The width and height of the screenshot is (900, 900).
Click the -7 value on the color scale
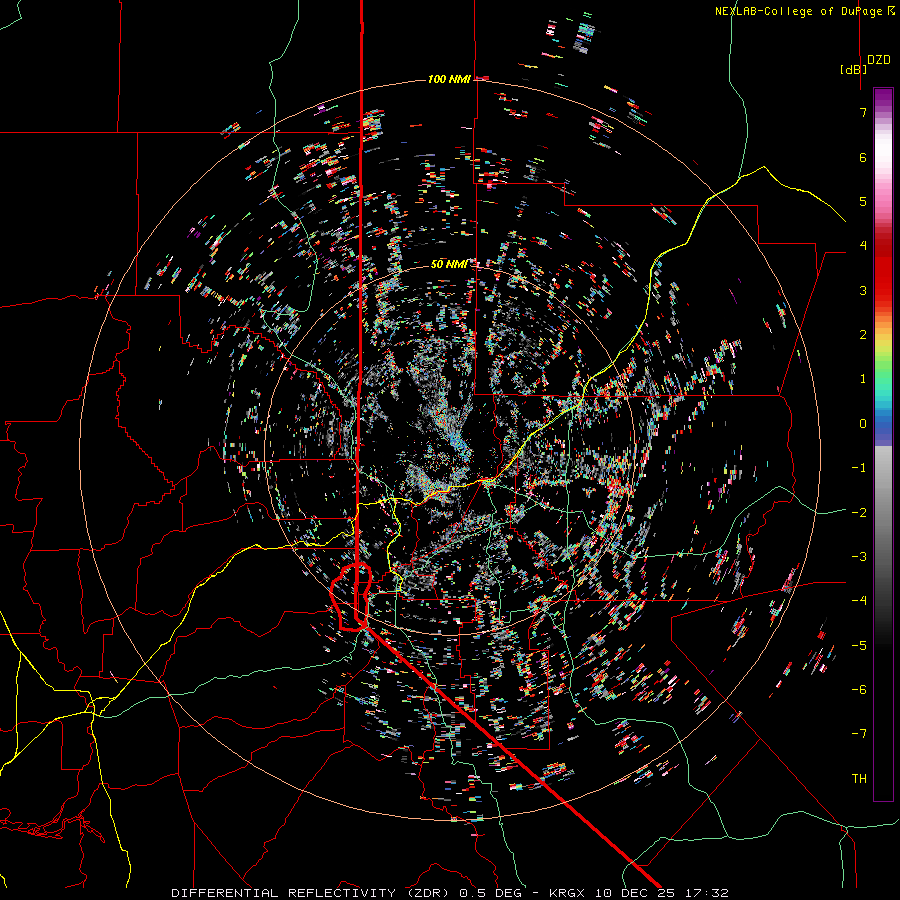859,734
